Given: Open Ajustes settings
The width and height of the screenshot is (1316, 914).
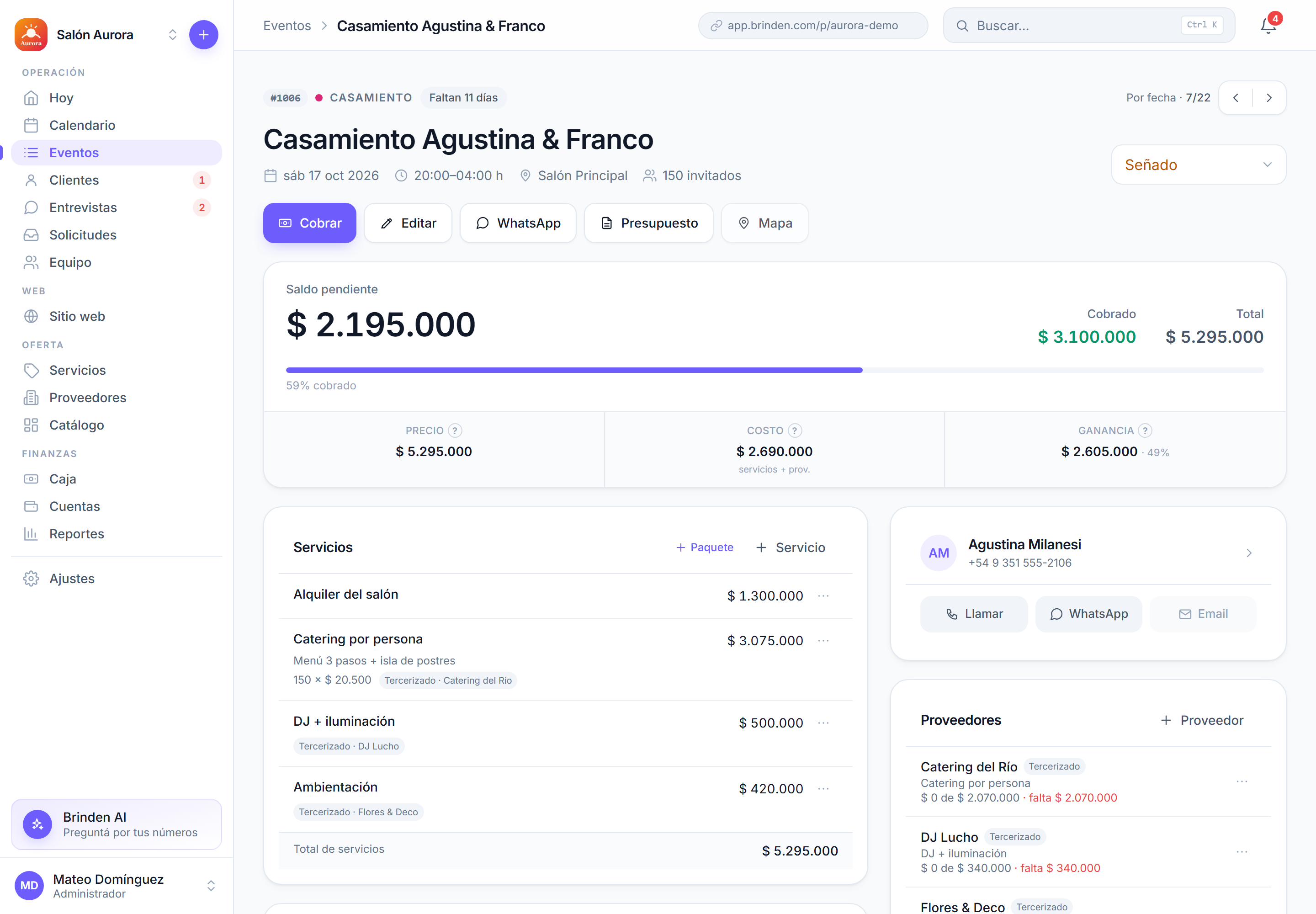Looking at the screenshot, I should [116, 579].
